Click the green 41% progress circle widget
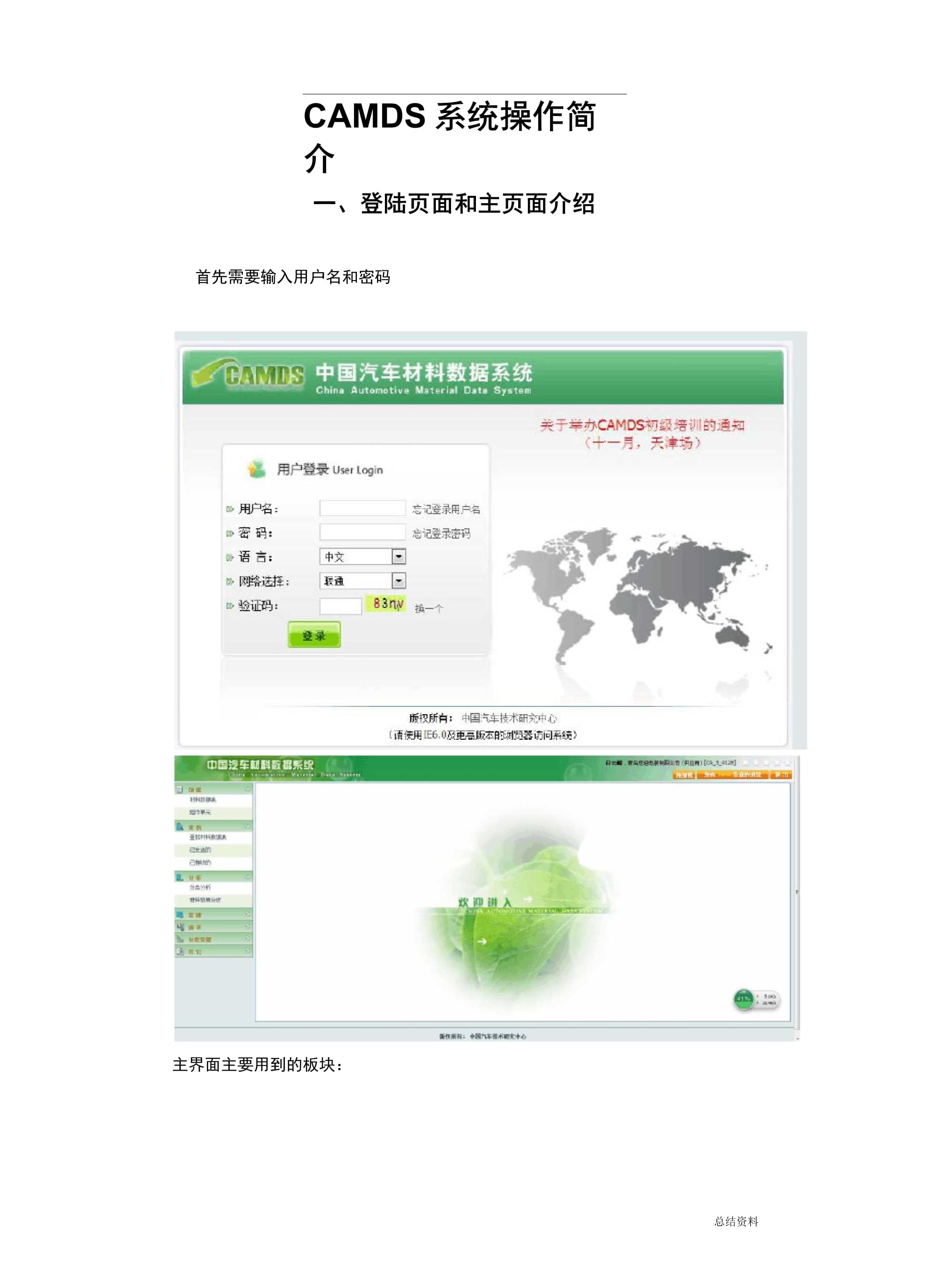 pos(744,999)
